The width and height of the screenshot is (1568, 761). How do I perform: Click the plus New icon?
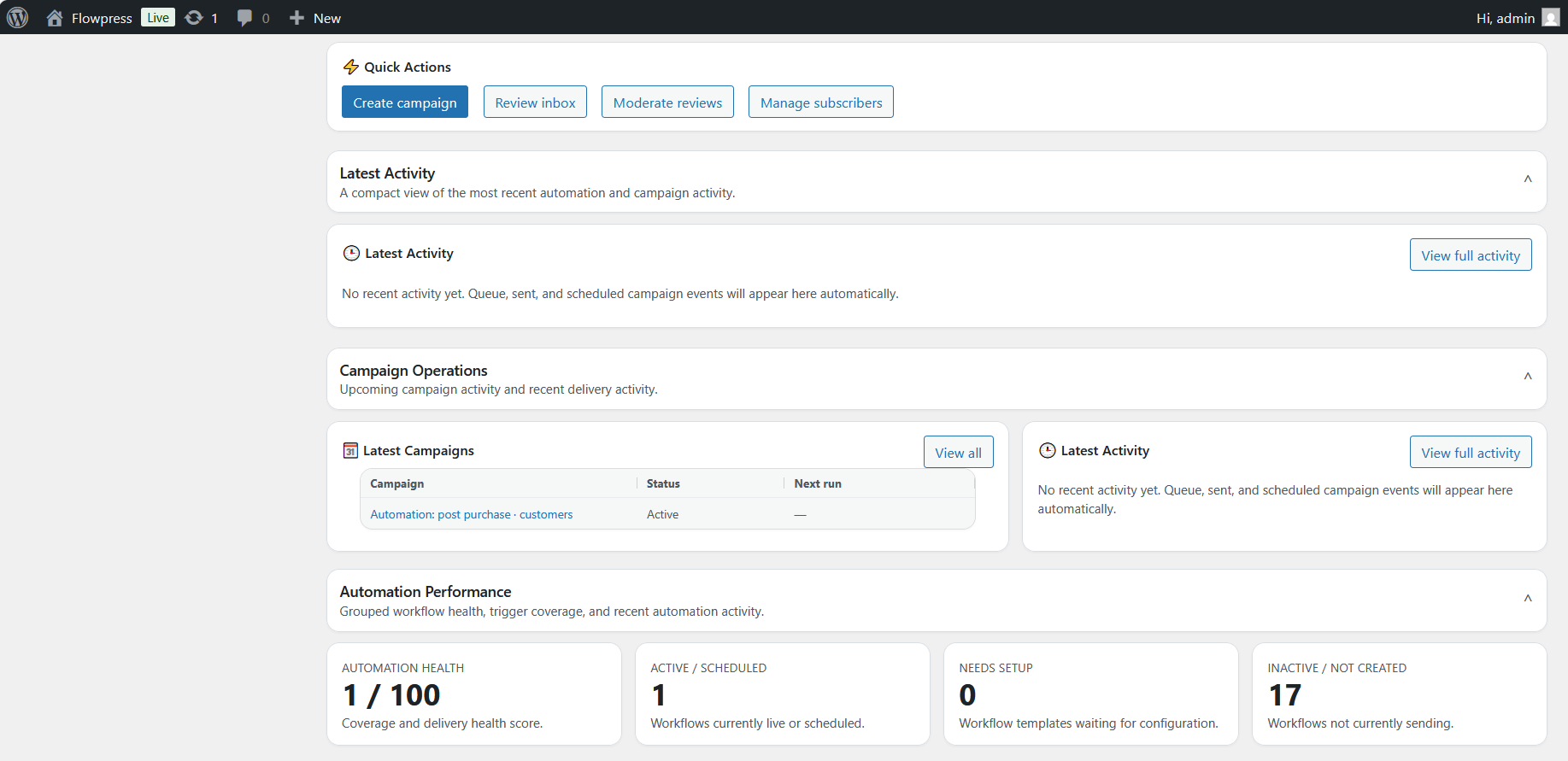click(297, 18)
